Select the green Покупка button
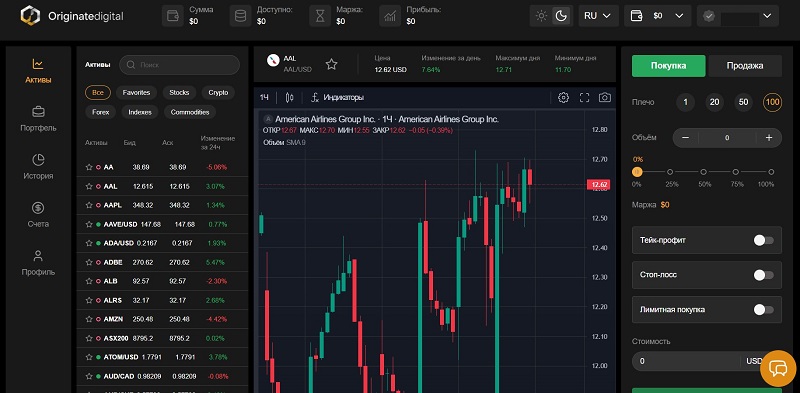Viewport: 800px width, 393px height. (x=668, y=66)
